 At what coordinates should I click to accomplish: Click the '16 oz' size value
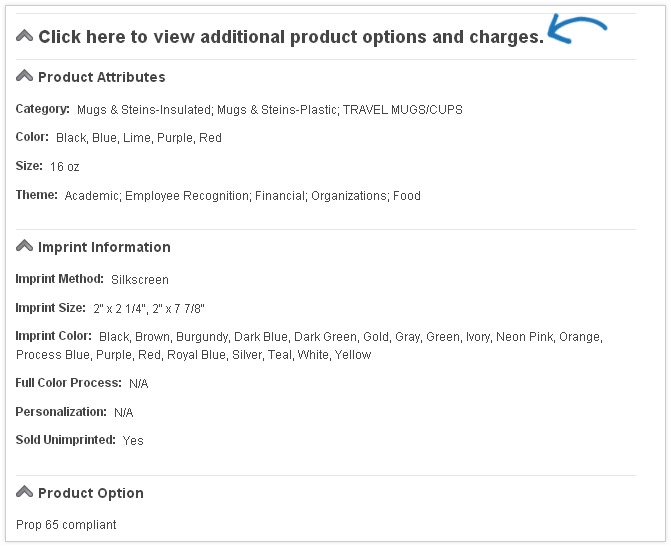tap(65, 166)
